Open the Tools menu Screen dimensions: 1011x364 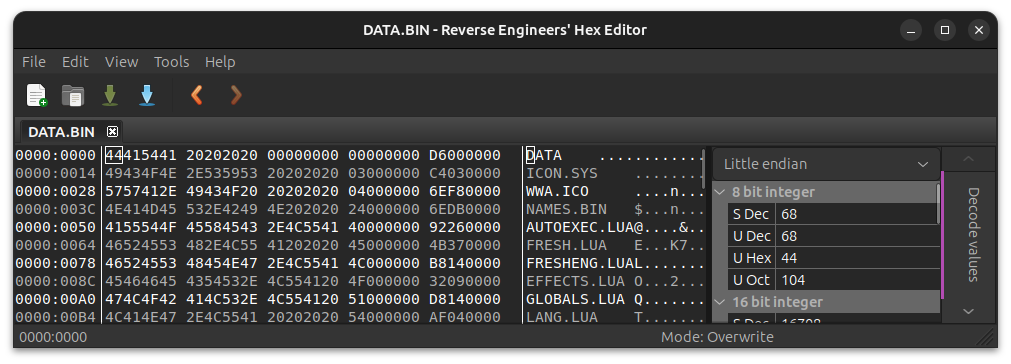click(x=172, y=62)
